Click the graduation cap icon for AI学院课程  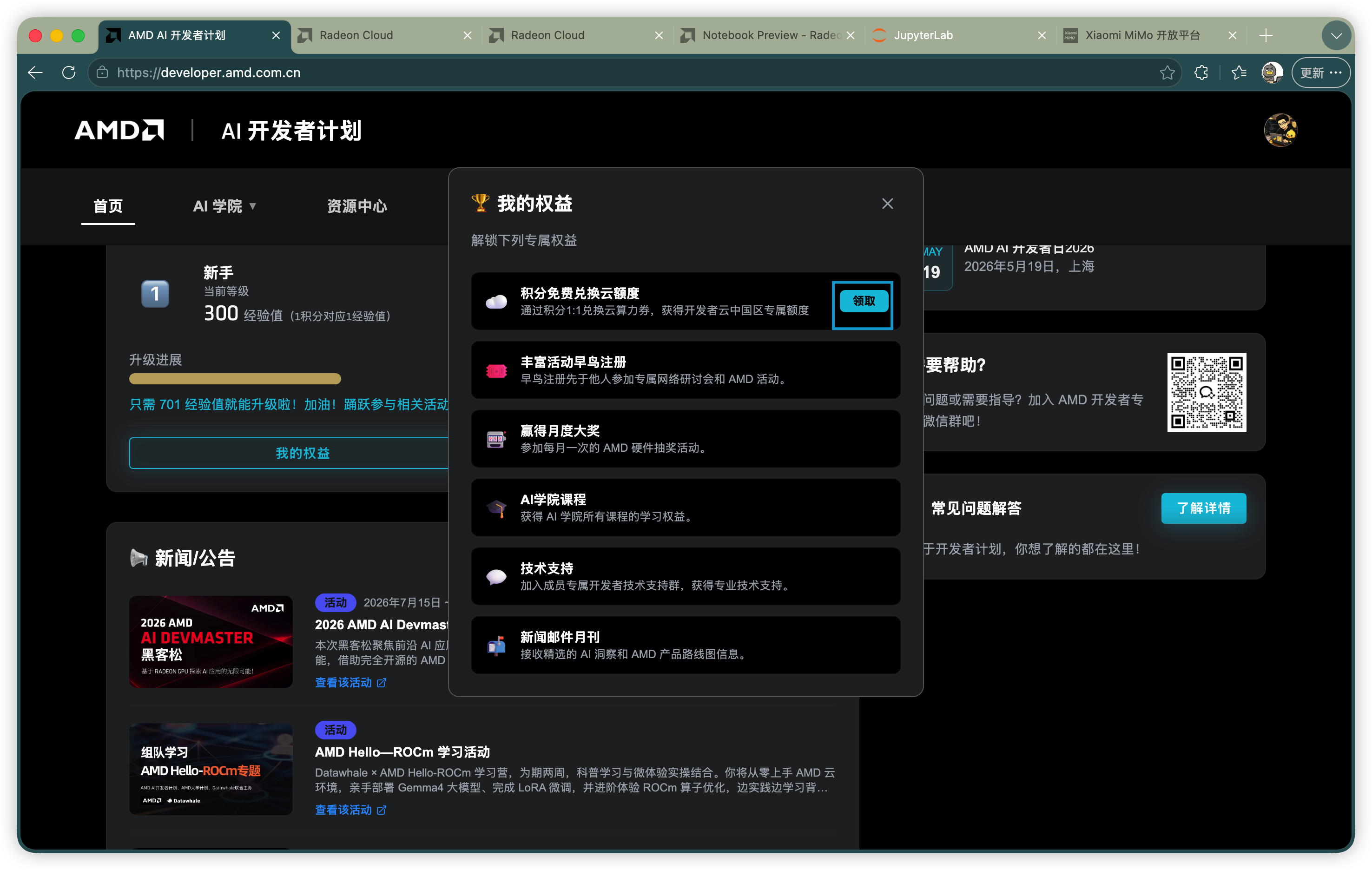pyautogui.click(x=496, y=508)
